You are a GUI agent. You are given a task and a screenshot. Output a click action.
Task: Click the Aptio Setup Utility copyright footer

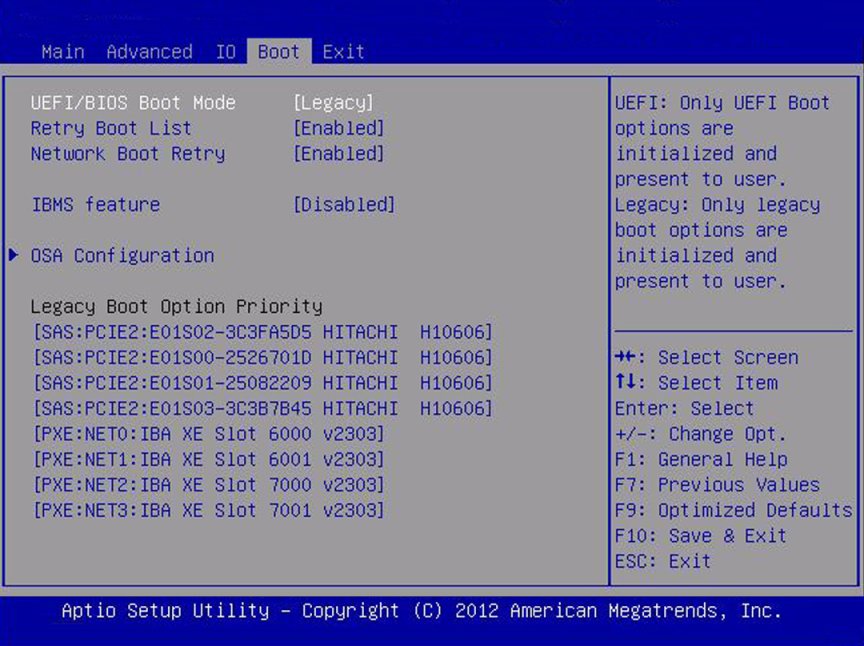[422, 611]
